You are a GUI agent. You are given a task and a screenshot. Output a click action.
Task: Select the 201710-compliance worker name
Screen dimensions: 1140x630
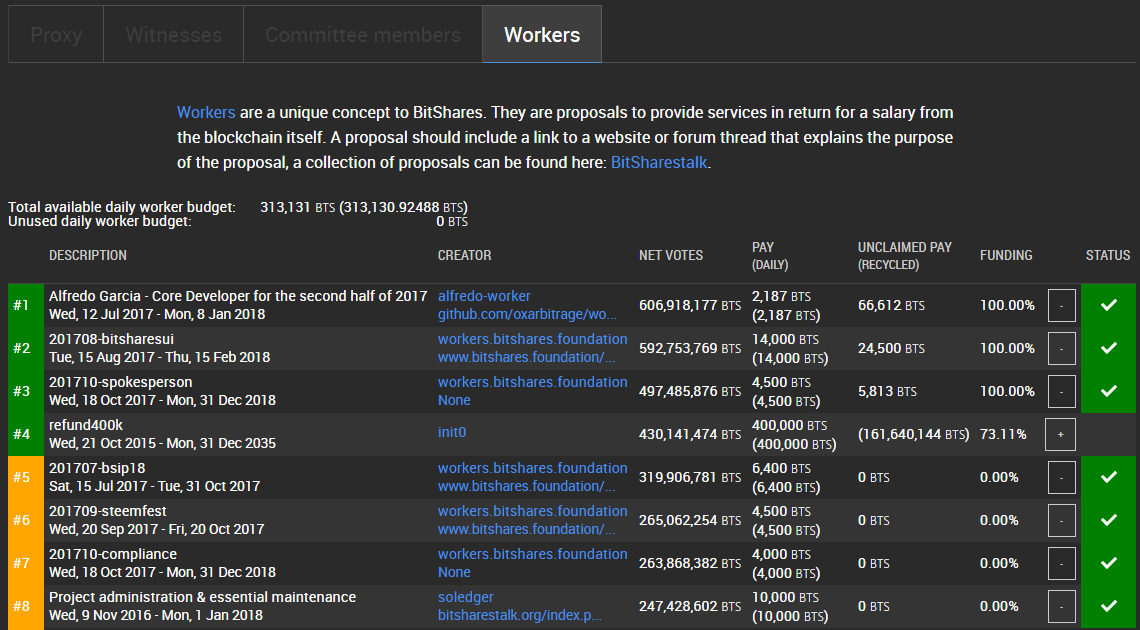point(113,554)
